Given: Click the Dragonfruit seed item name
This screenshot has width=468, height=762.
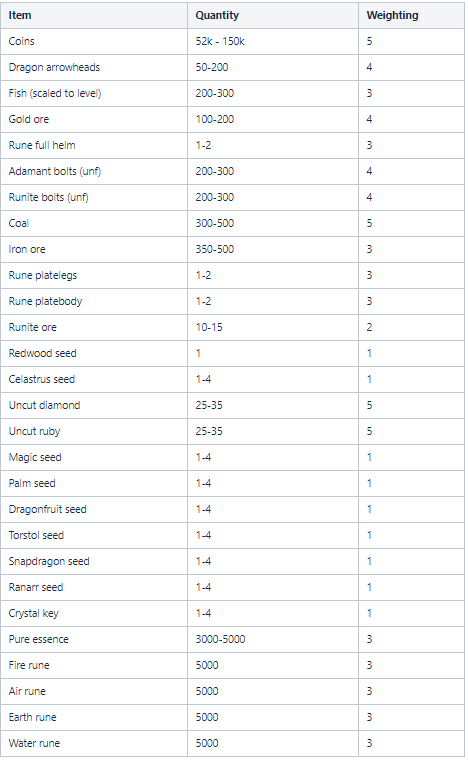Looking at the screenshot, I should point(48,509).
